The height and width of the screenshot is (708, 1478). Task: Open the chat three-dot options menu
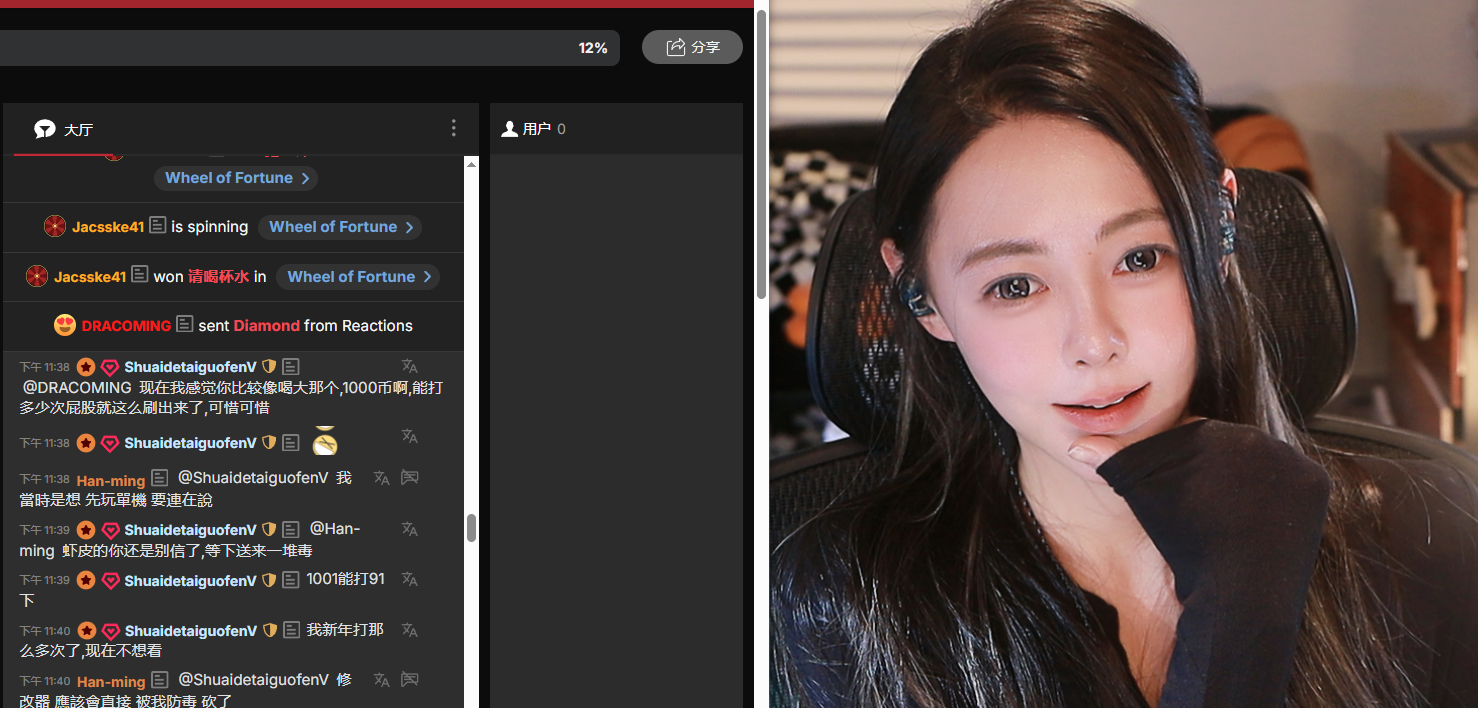453,128
